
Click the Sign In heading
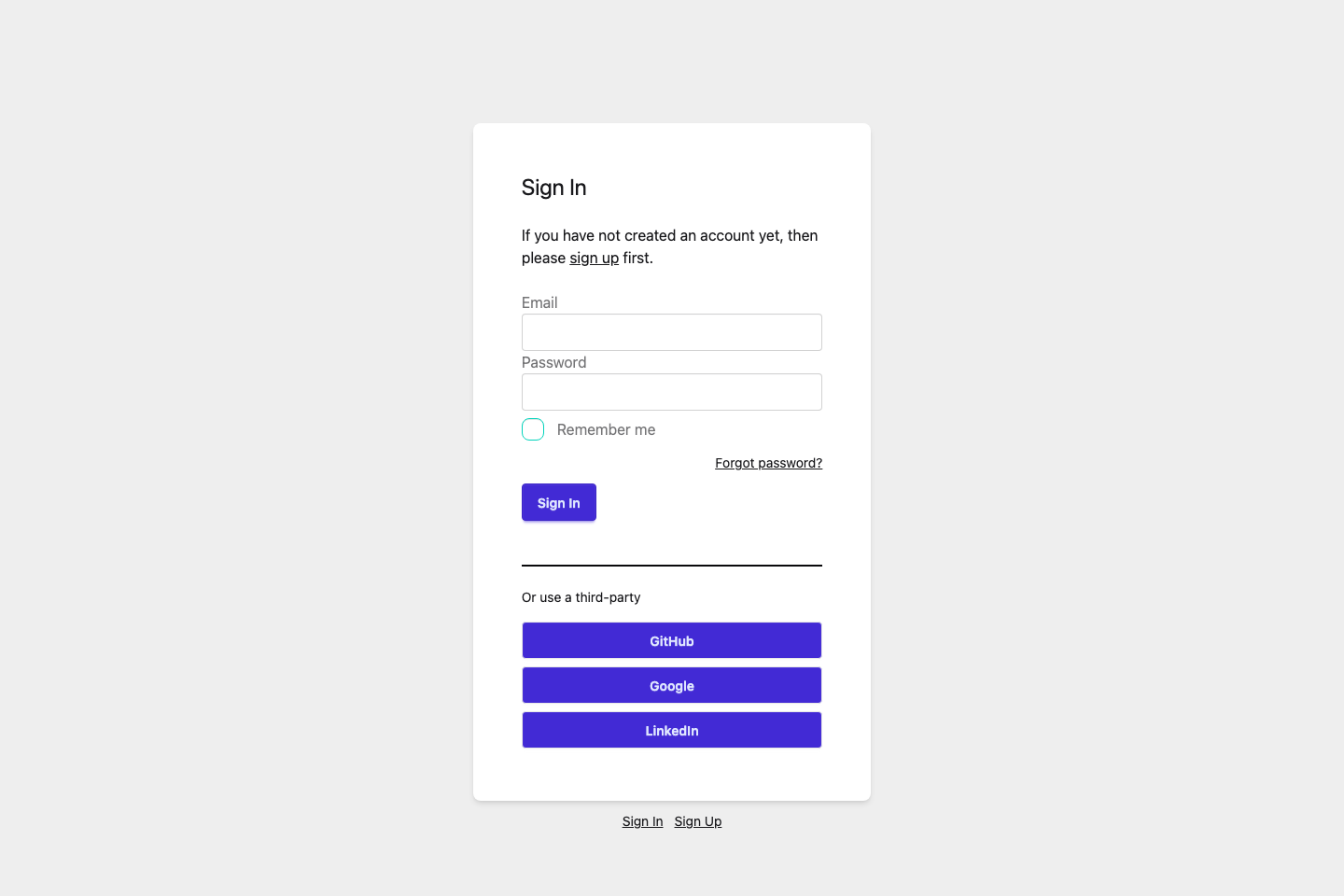553,188
